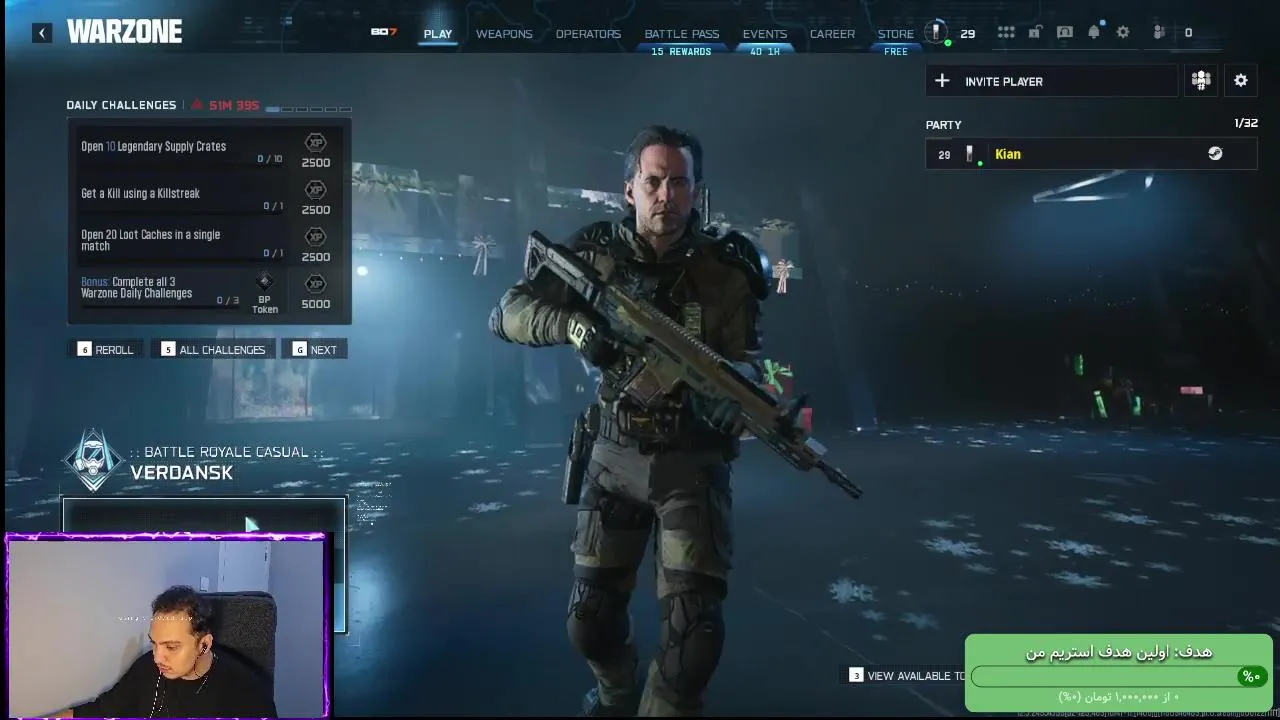Click the Verdansk playlist tile
The image size is (1280, 720).
[204, 566]
